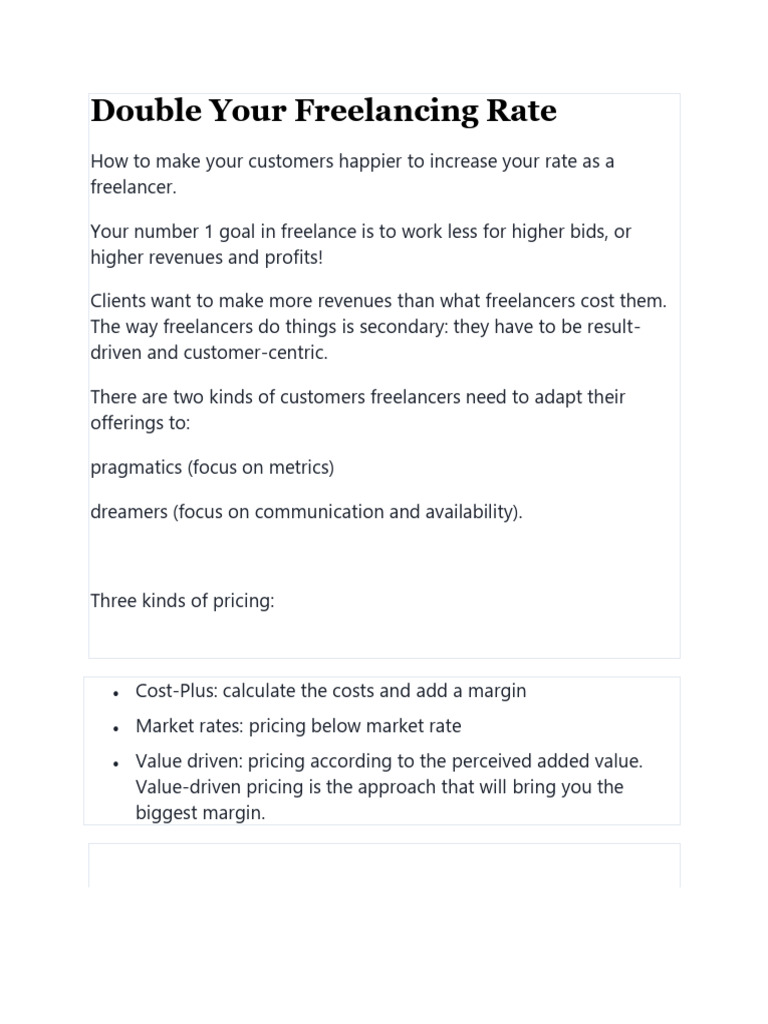Click the bullet marker before "Market rates"
The image size is (768, 1024).
[x=117, y=728]
